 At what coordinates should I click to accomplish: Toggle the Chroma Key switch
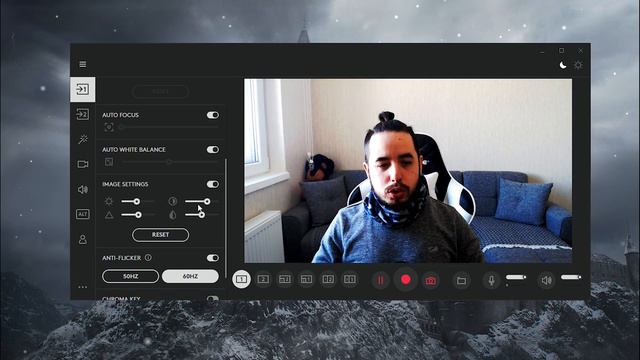(213, 298)
